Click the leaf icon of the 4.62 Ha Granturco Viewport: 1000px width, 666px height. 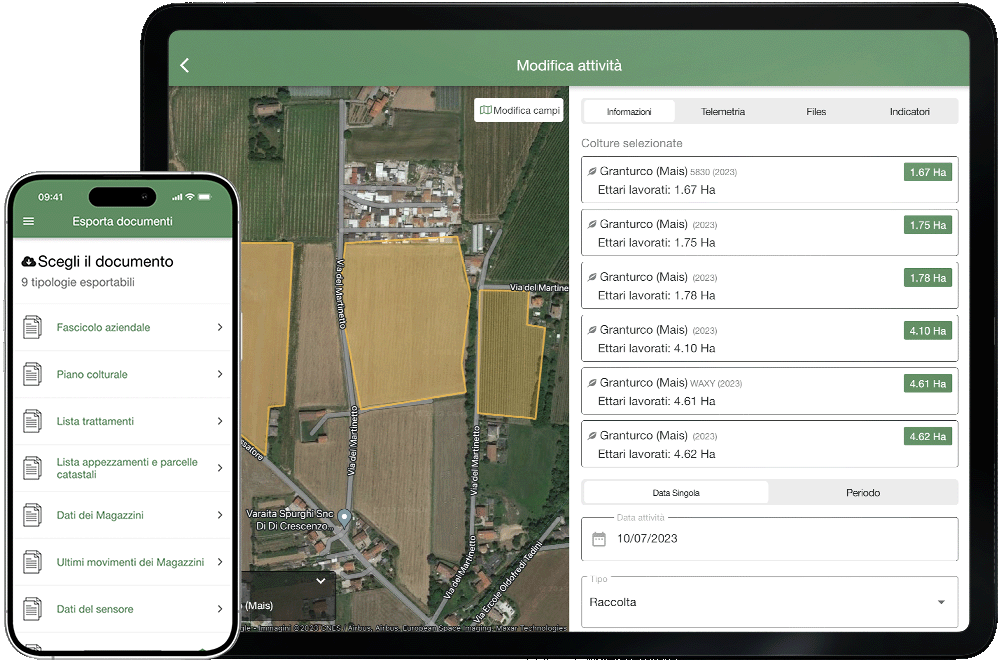tap(592, 436)
